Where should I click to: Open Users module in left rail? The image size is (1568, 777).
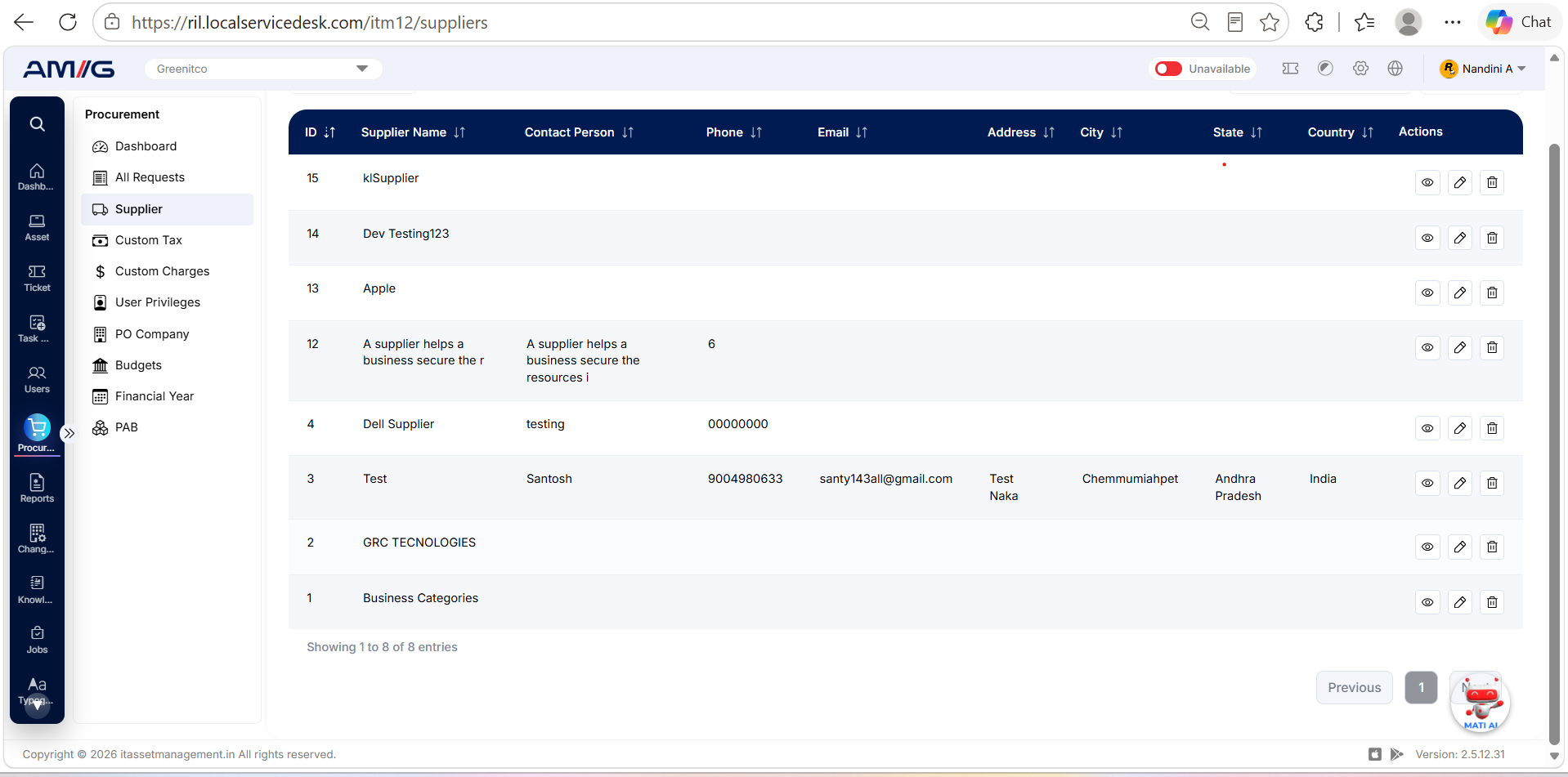[x=37, y=380]
